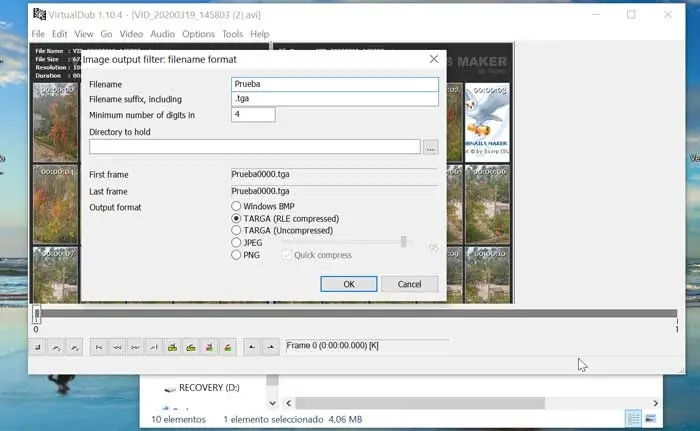This screenshot has height=431, width=700.
Task: Click the '1 elemento seleccionado' status text
Action: (273, 419)
